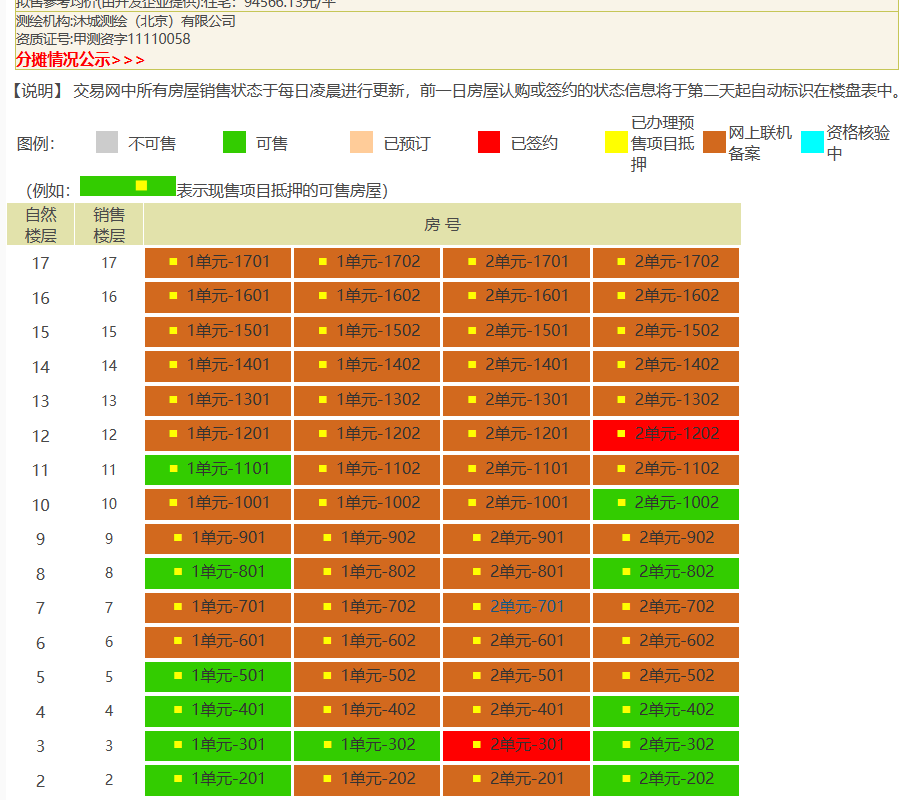Click the red 已签约 legend swatch
Screen dimensions: 923x800
(x=489, y=142)
